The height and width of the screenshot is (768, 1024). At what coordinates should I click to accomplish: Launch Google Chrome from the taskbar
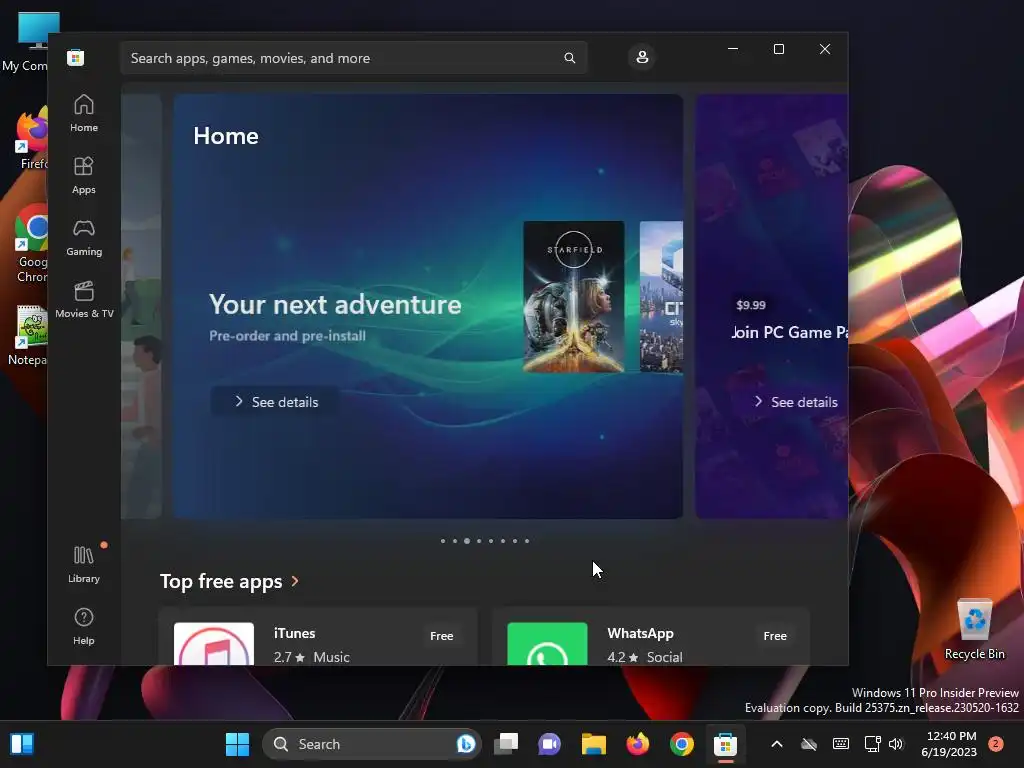682,744
